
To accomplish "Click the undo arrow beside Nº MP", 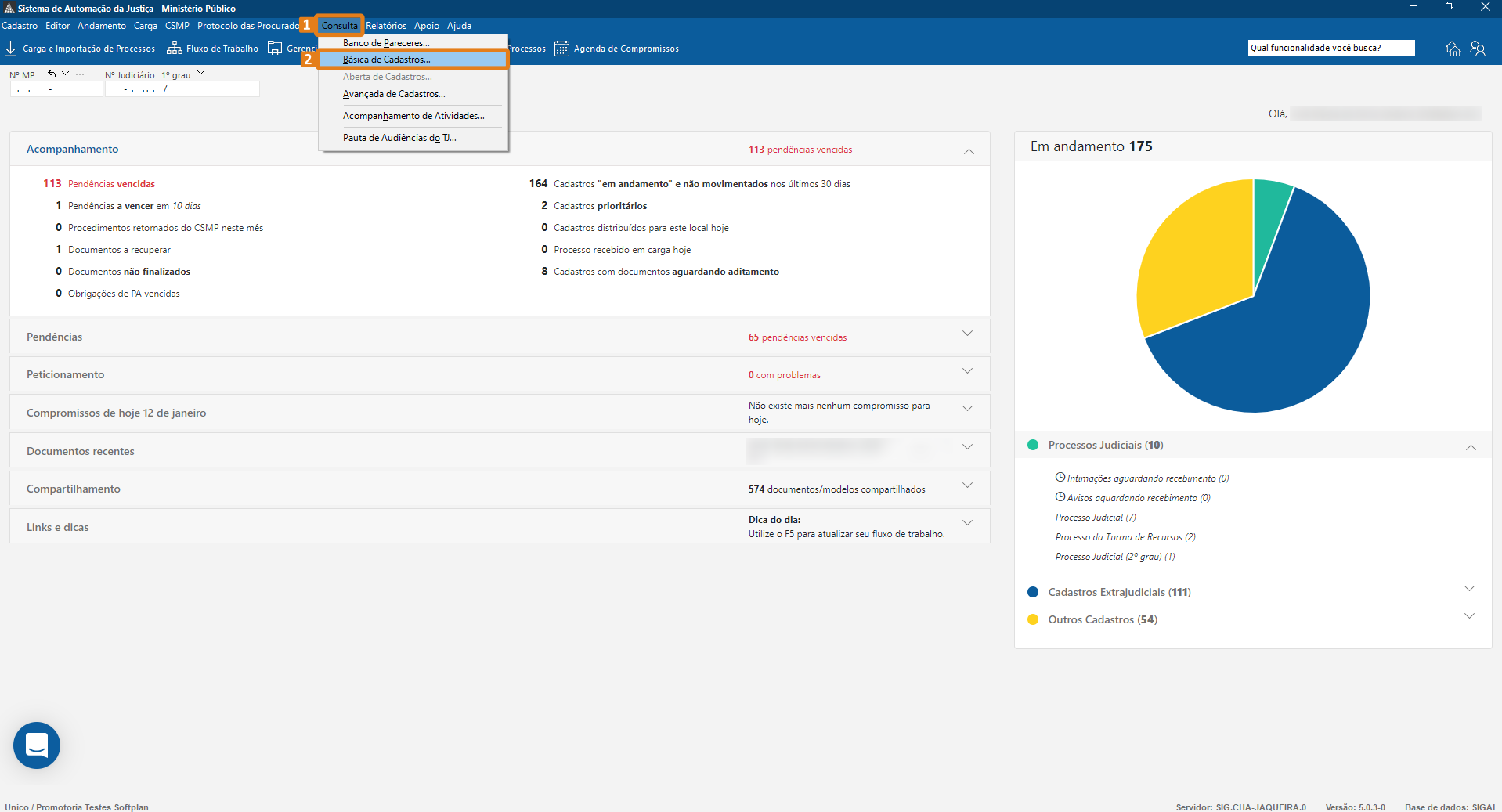I will (x=52, y=73).
